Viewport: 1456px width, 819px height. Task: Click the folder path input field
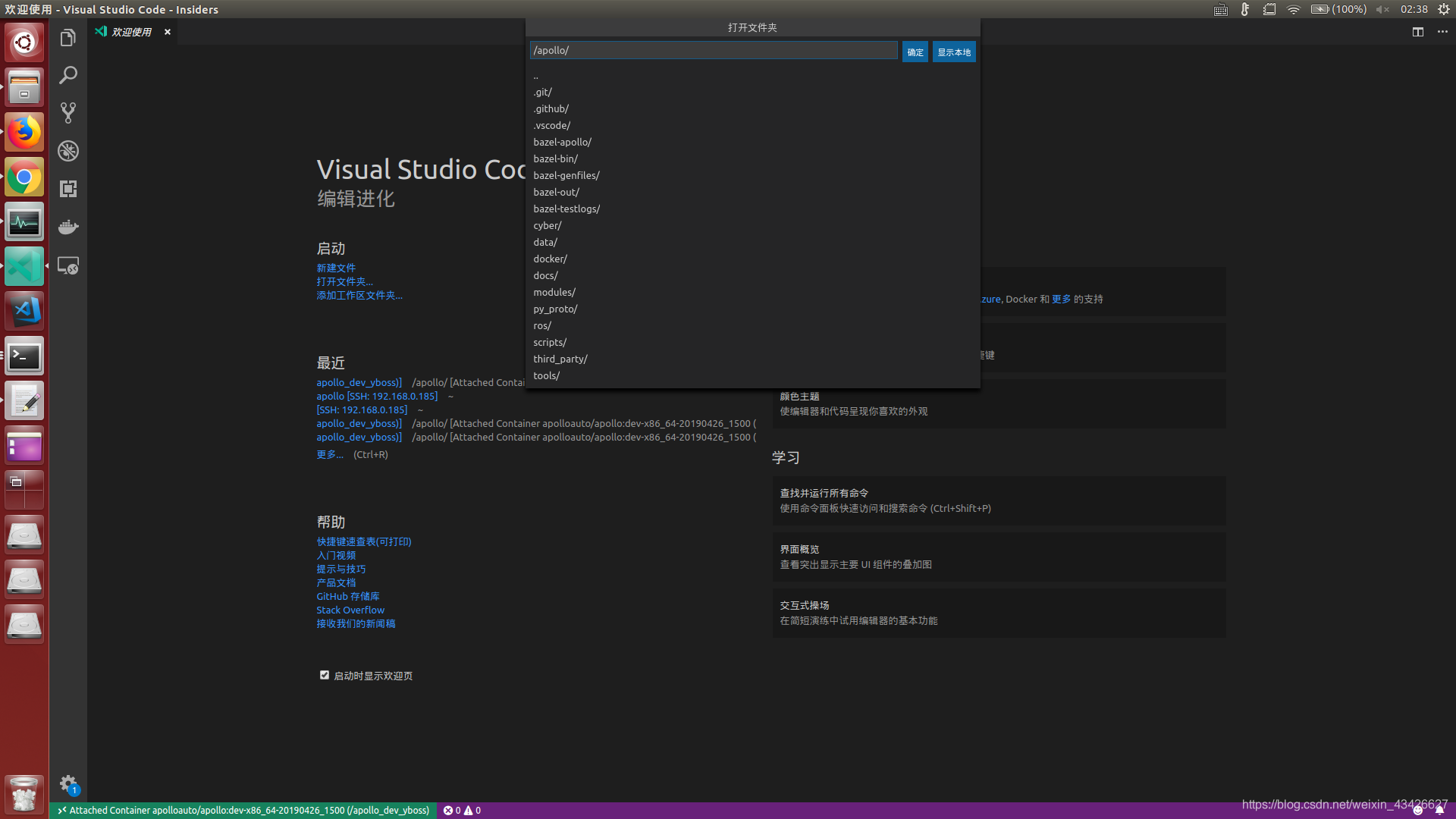(x=714, y=51)
